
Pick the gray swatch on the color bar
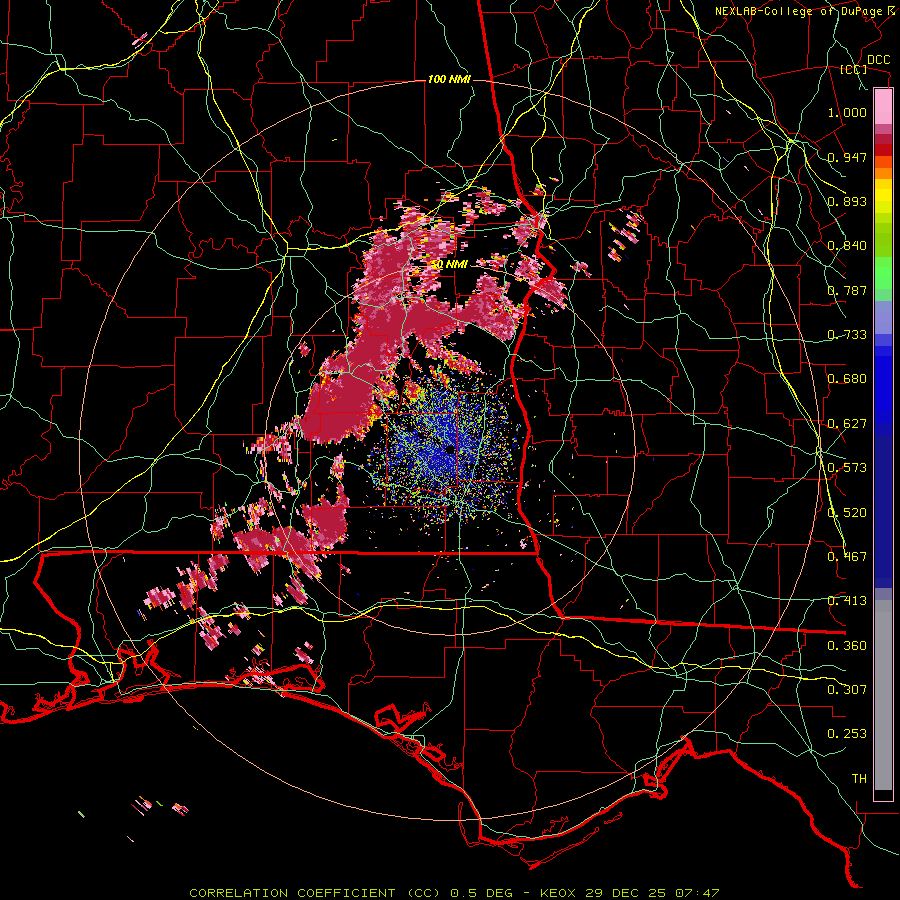tap(883, 695)
